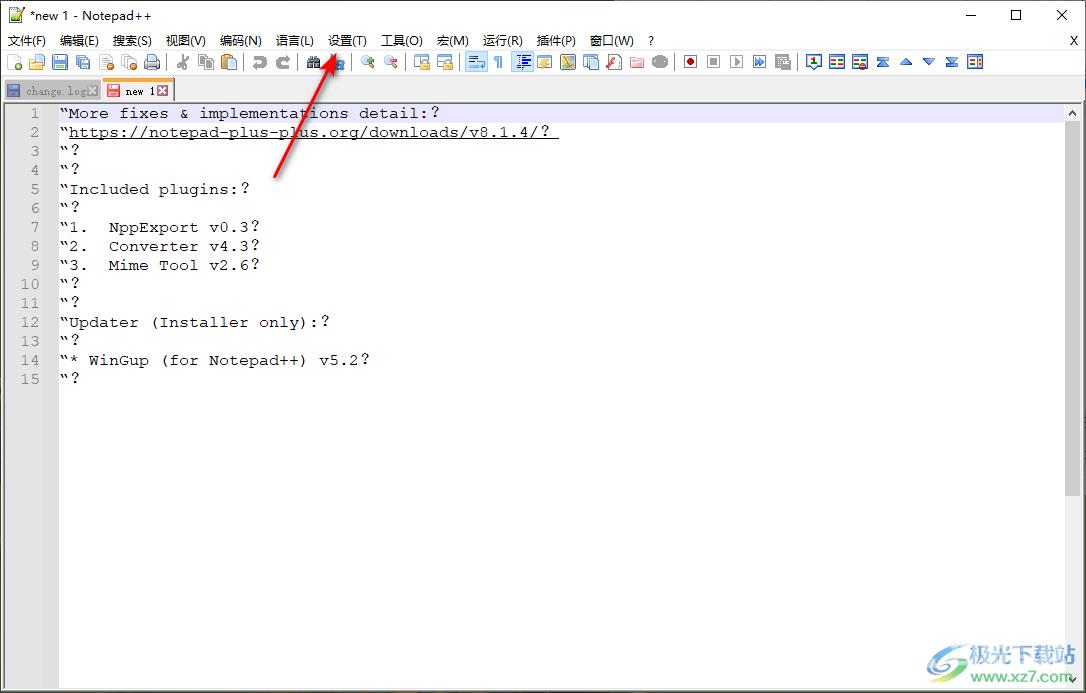Click the menu bar X close-document button

1074,41
